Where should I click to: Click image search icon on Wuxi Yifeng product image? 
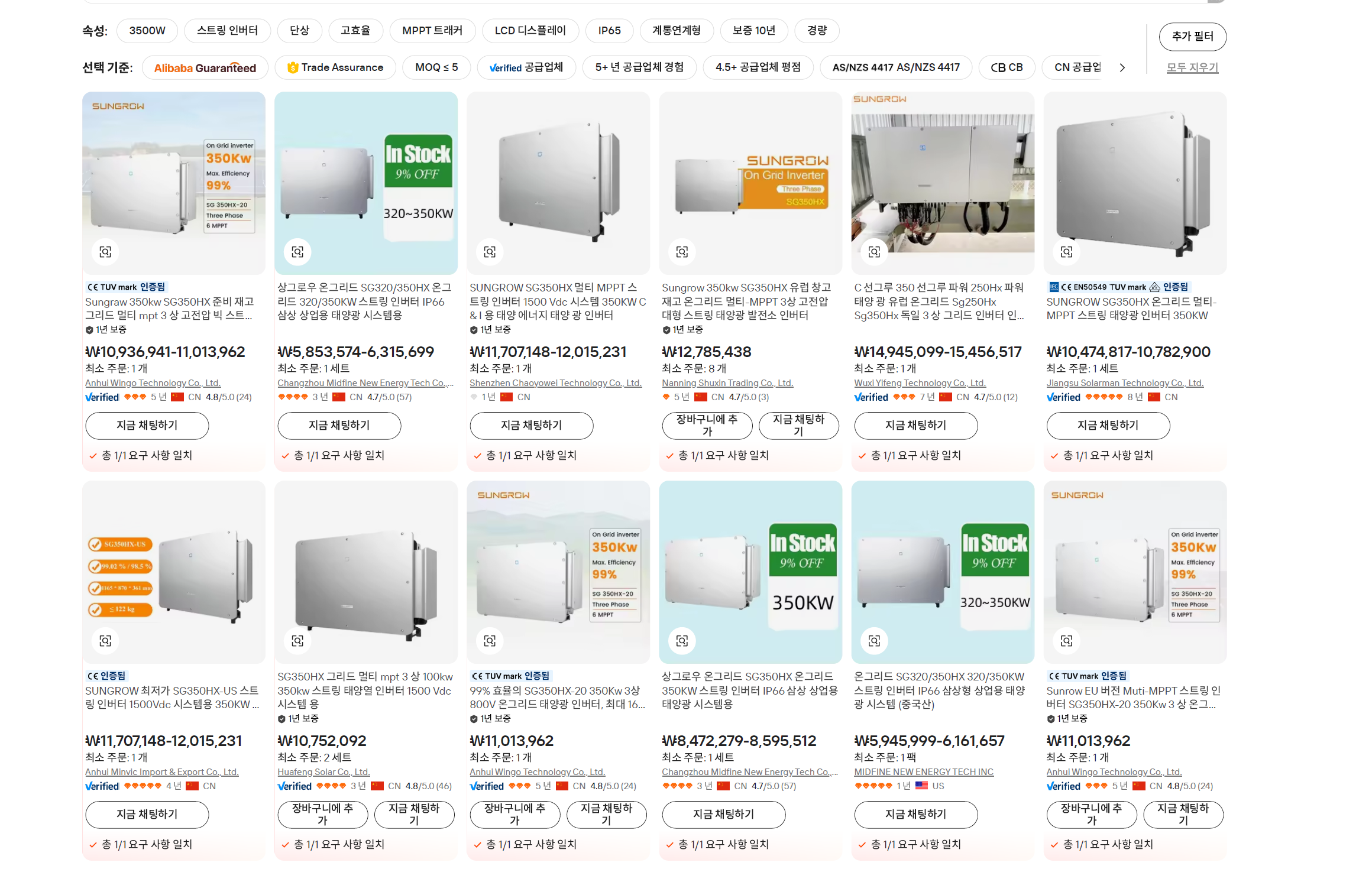[874, 252]
